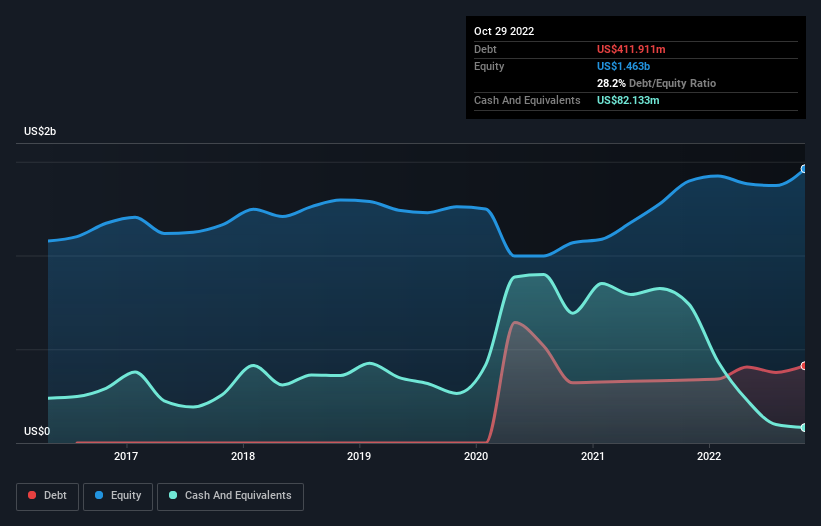Click the tooltip Cash And Equivalents label
The width and height of the screenshot is (821, 526).
(x=527, y=100)
